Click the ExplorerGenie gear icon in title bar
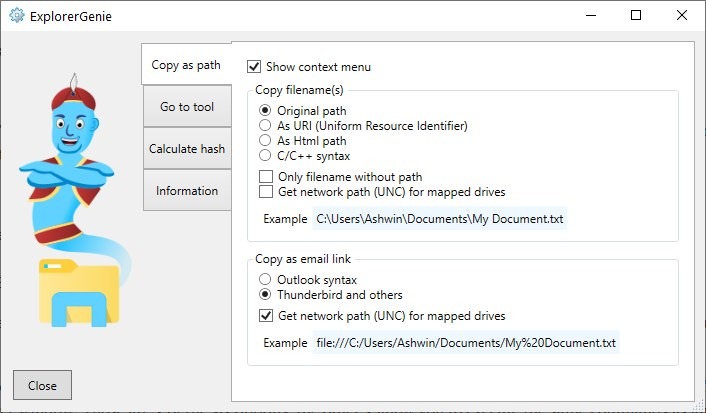Viewport: 706px width, 413px height. click(17, 15)
